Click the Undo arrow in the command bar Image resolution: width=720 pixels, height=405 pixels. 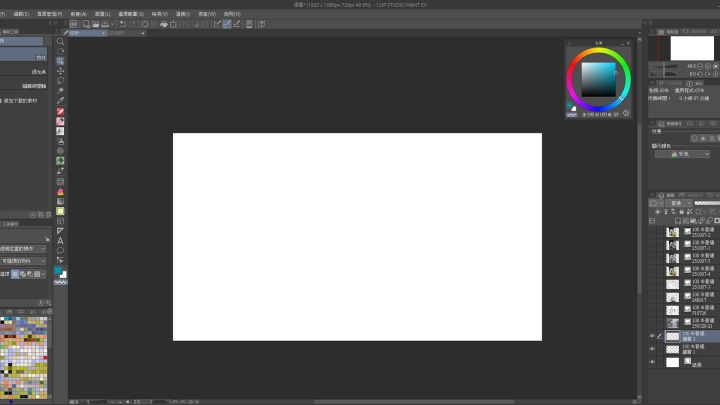(122, 24)
